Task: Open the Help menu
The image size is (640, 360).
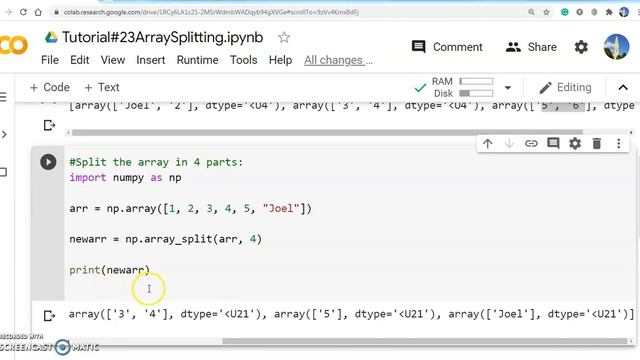Action: (x=280, y=60)
